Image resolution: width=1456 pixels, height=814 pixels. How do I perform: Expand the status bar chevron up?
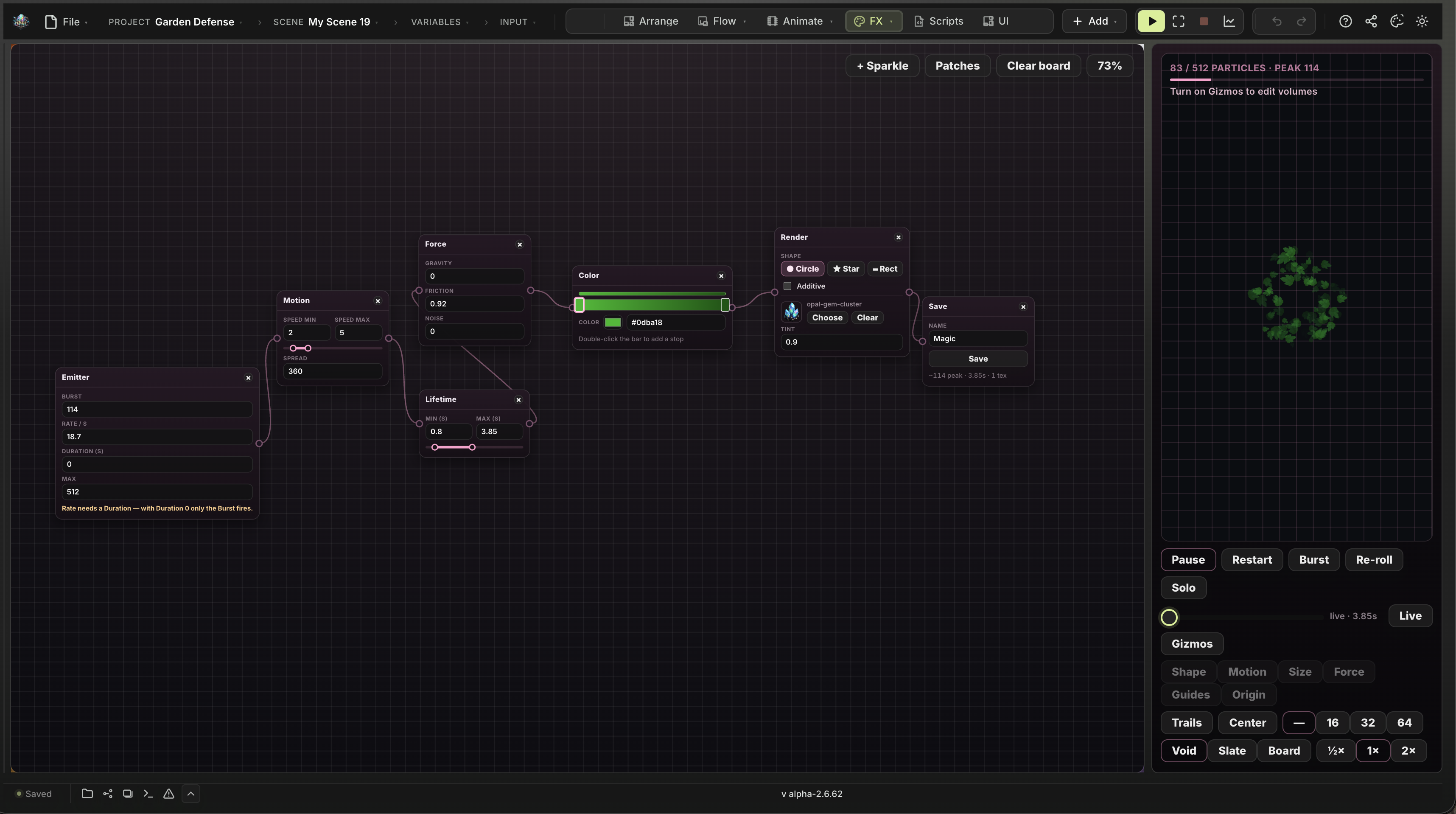click(191, 794)
